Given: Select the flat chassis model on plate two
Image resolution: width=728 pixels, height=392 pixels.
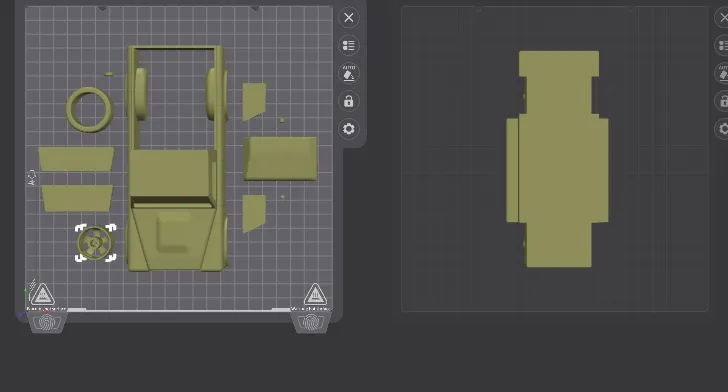Looking at the screenshot, I should (x=557, y=159).
